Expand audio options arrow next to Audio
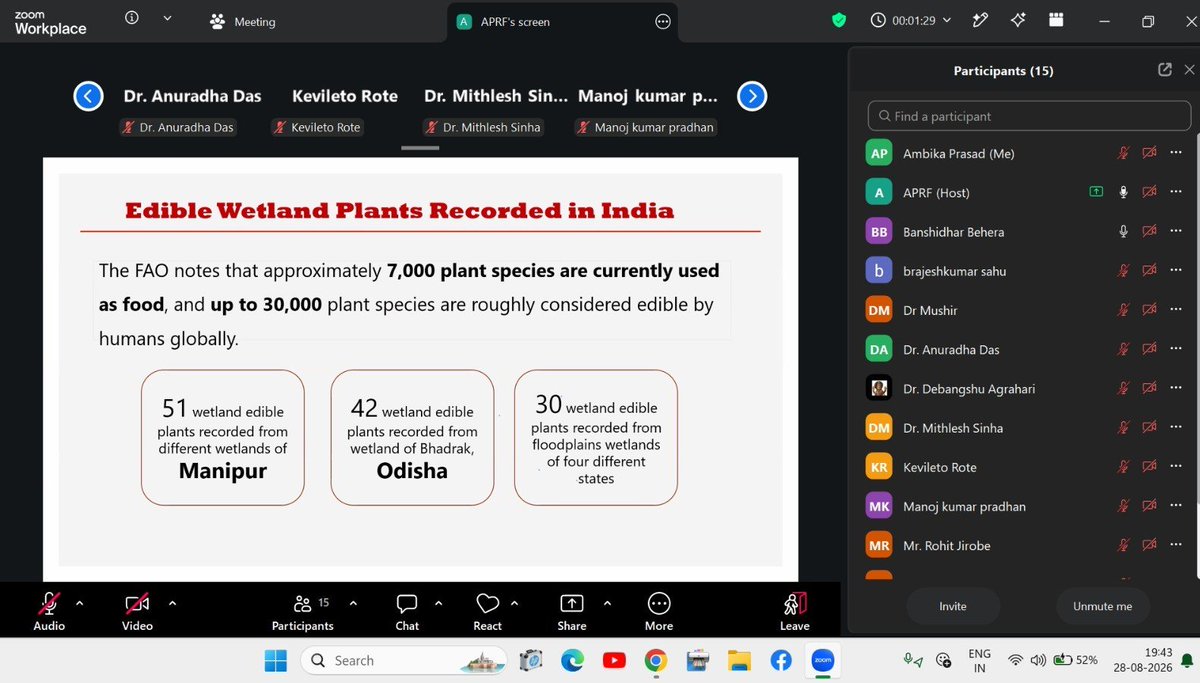The height and width of the screenshot is (683, 1200). (80, 603)
